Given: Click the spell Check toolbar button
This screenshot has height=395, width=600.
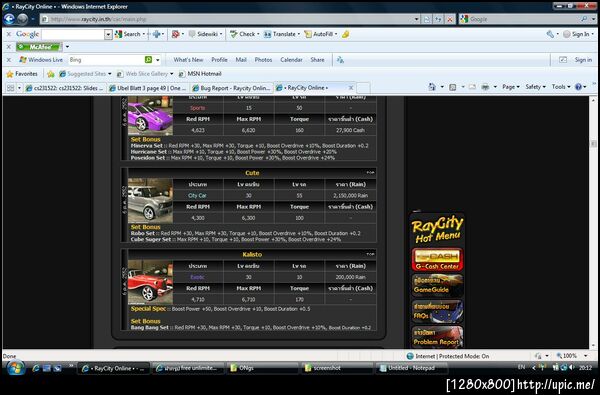Looking at the screenshot, I should pyautogui.click(x=244, y=34).
